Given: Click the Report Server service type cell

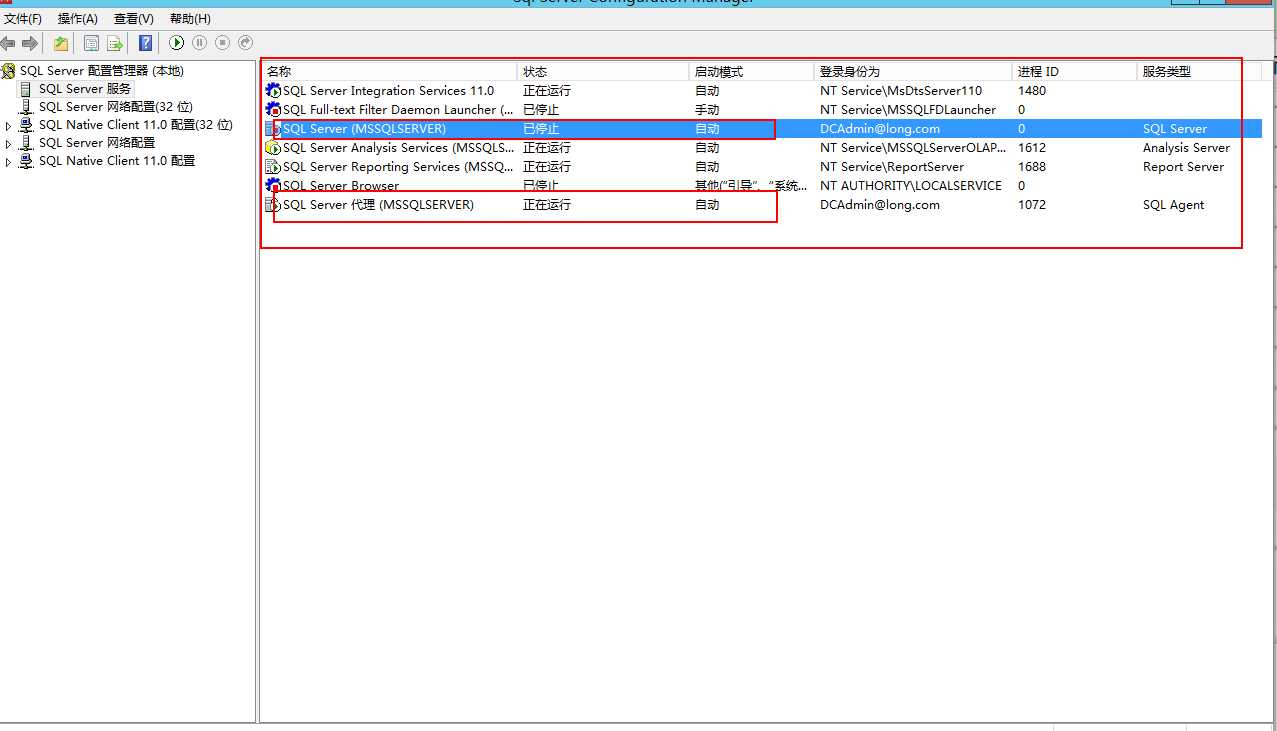Looking at the screenshot, I should [1183, 167].
